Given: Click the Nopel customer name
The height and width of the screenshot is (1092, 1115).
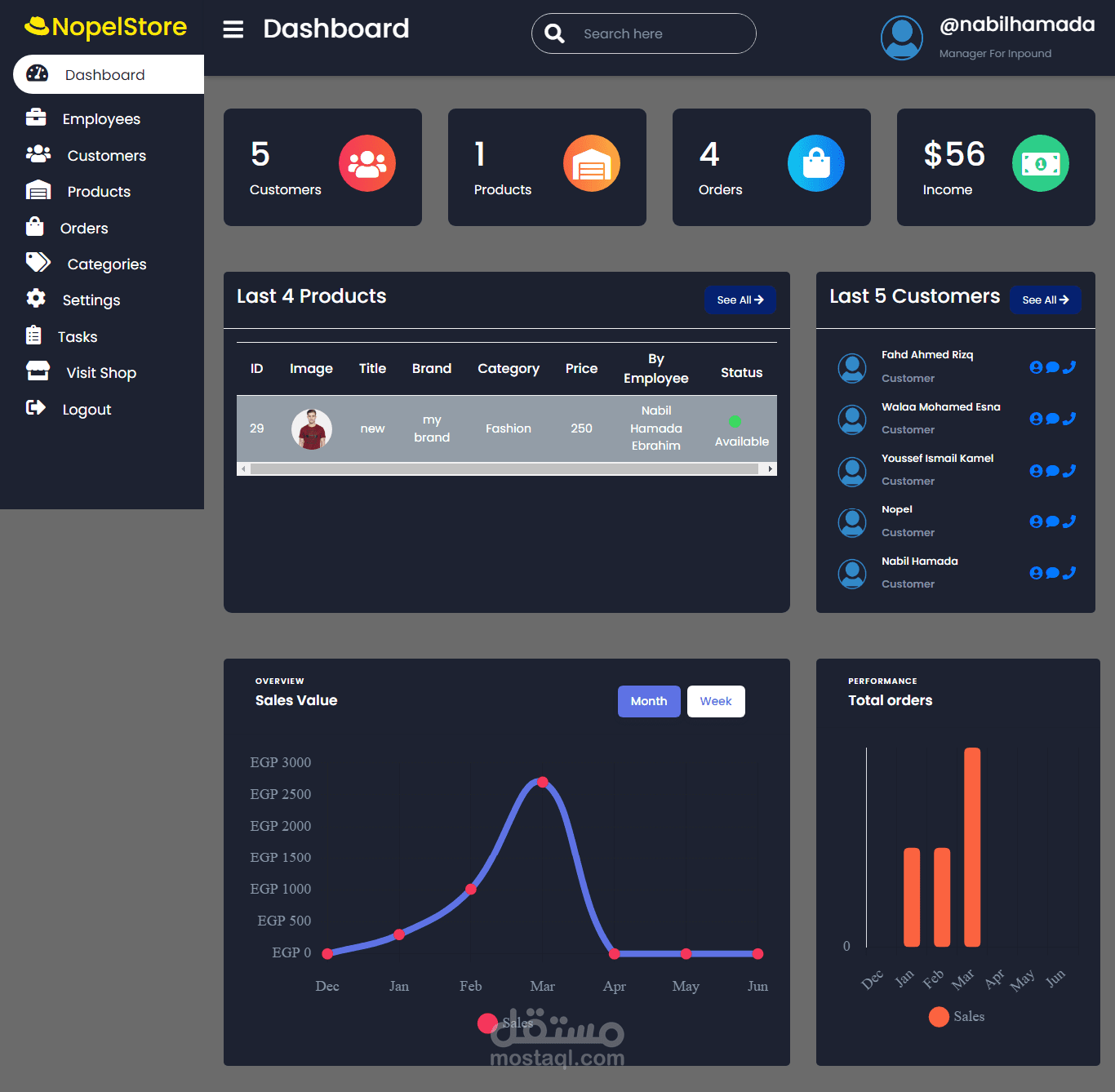Looking at the screenshot, I should pos(897,509).
